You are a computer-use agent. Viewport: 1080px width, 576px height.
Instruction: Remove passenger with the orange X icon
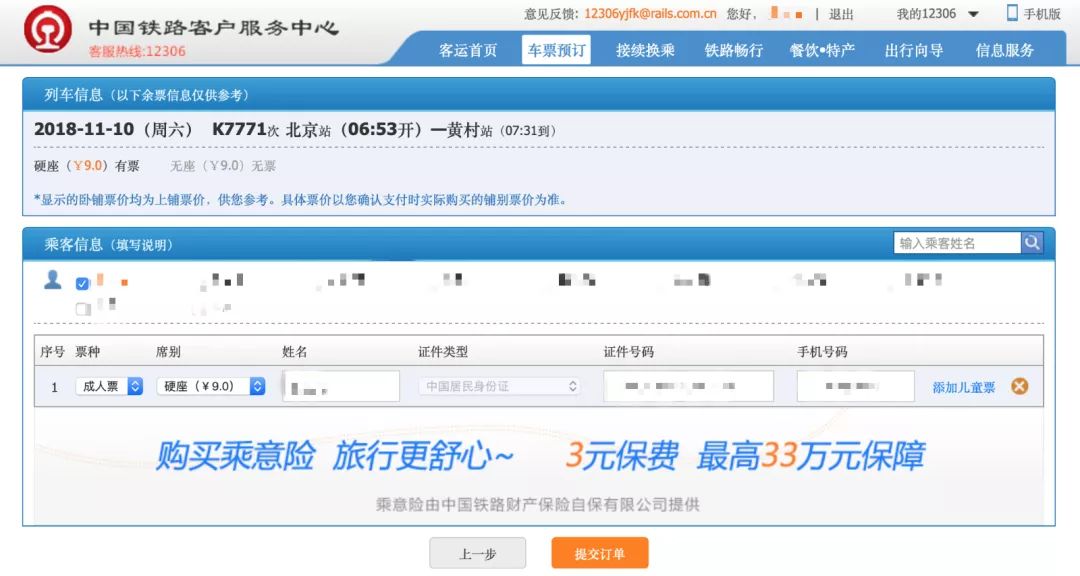[1018, 386]
